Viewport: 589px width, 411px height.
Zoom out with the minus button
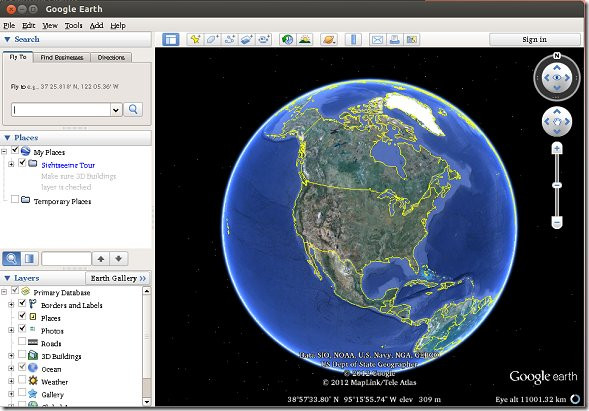pyautogui.click(x=557, y=222)
